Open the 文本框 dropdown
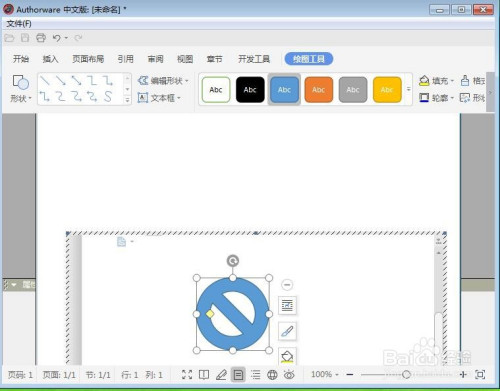Viewport: 500px width, 391px height. (159, 98)
